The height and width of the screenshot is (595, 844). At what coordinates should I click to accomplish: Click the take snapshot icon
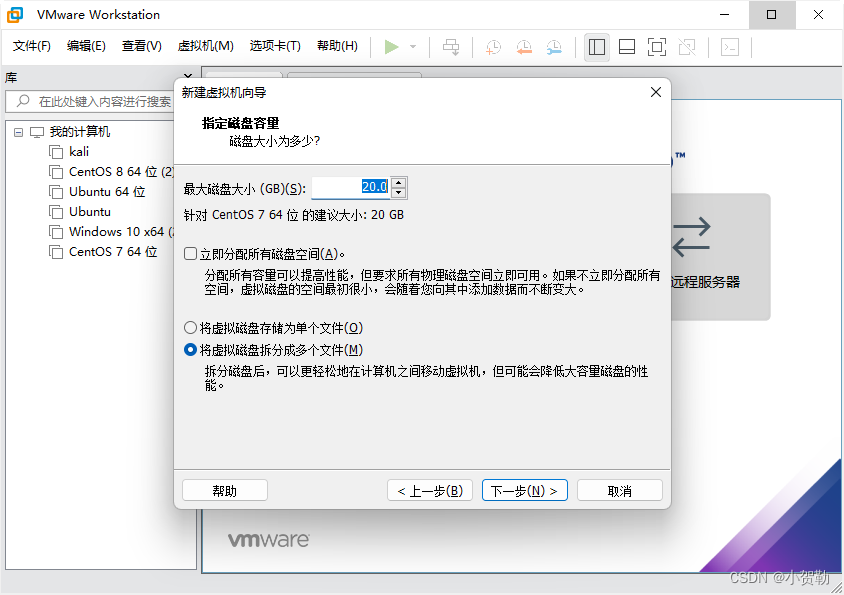(x=493, y=47)
